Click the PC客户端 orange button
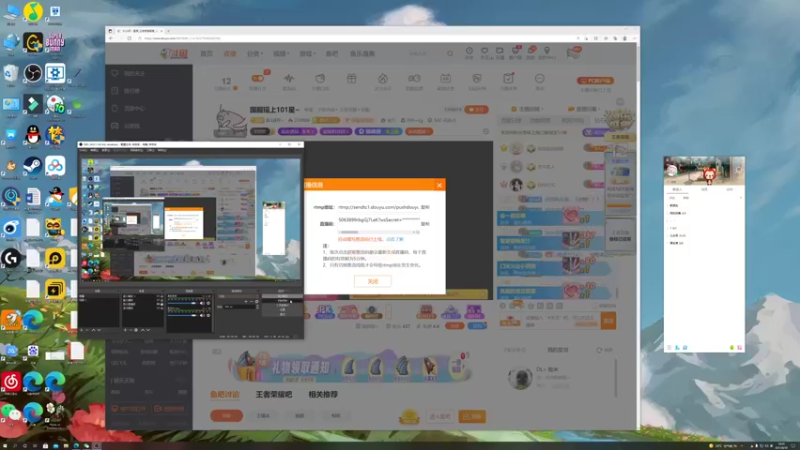 click(595, 81)
